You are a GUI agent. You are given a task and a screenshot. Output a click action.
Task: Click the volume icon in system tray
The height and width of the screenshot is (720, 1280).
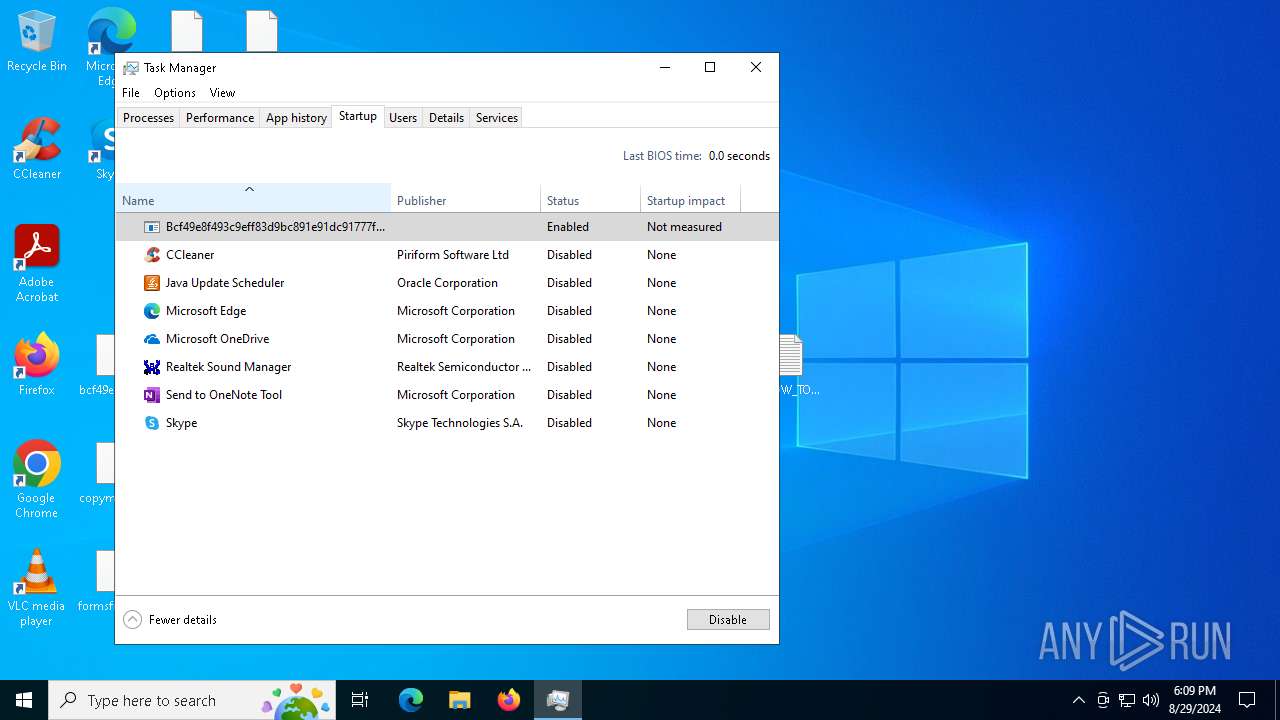coord(1151,700)
